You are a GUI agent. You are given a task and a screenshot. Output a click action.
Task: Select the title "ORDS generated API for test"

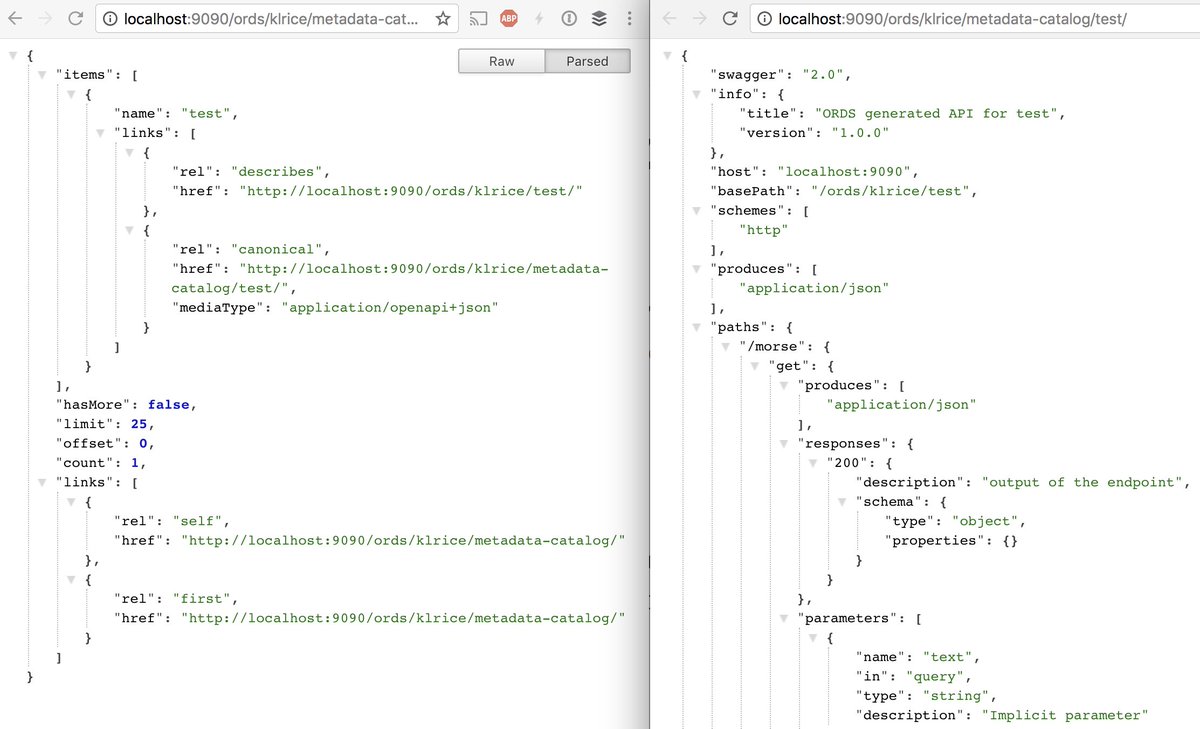pyautogui.click(x=937, y=114)
